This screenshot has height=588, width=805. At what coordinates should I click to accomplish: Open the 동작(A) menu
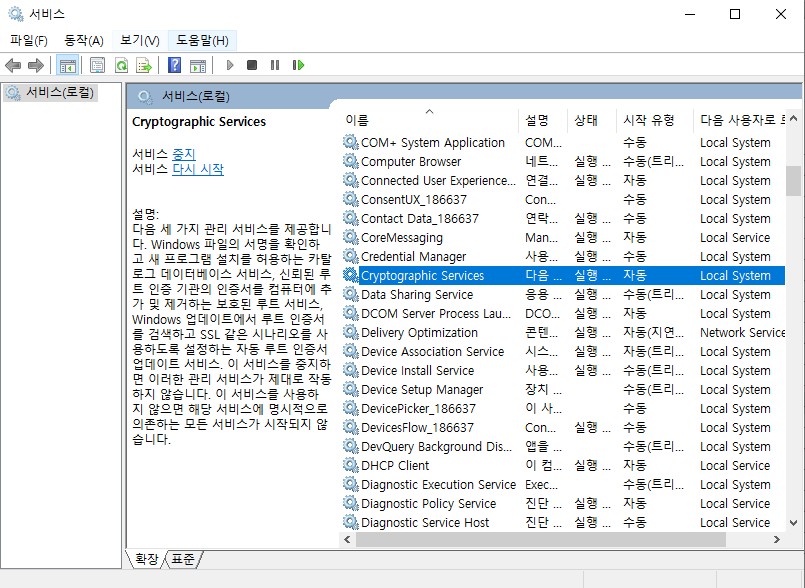[x=84, y=40]
